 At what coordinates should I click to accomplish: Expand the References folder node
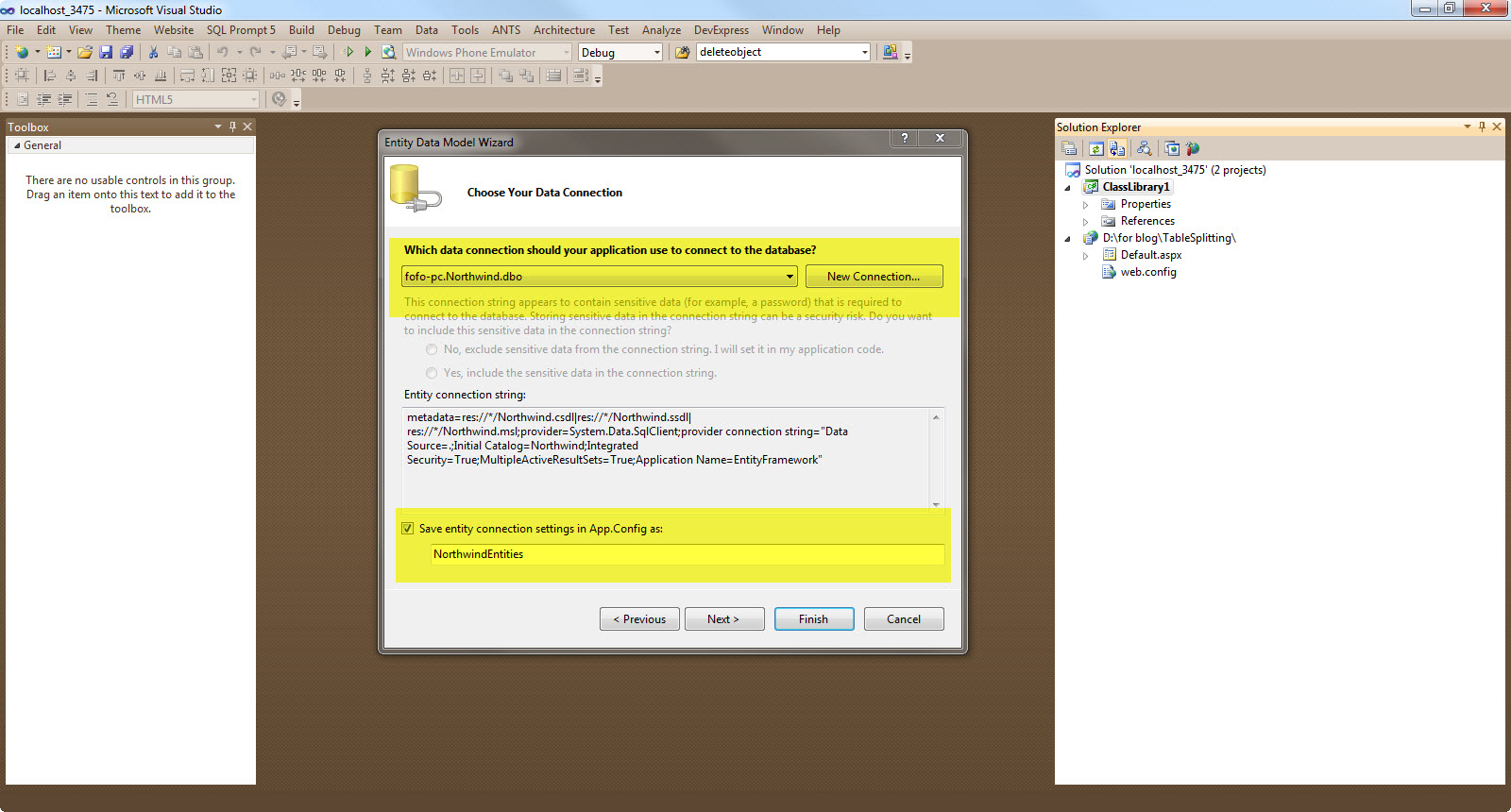(1086, 222)
